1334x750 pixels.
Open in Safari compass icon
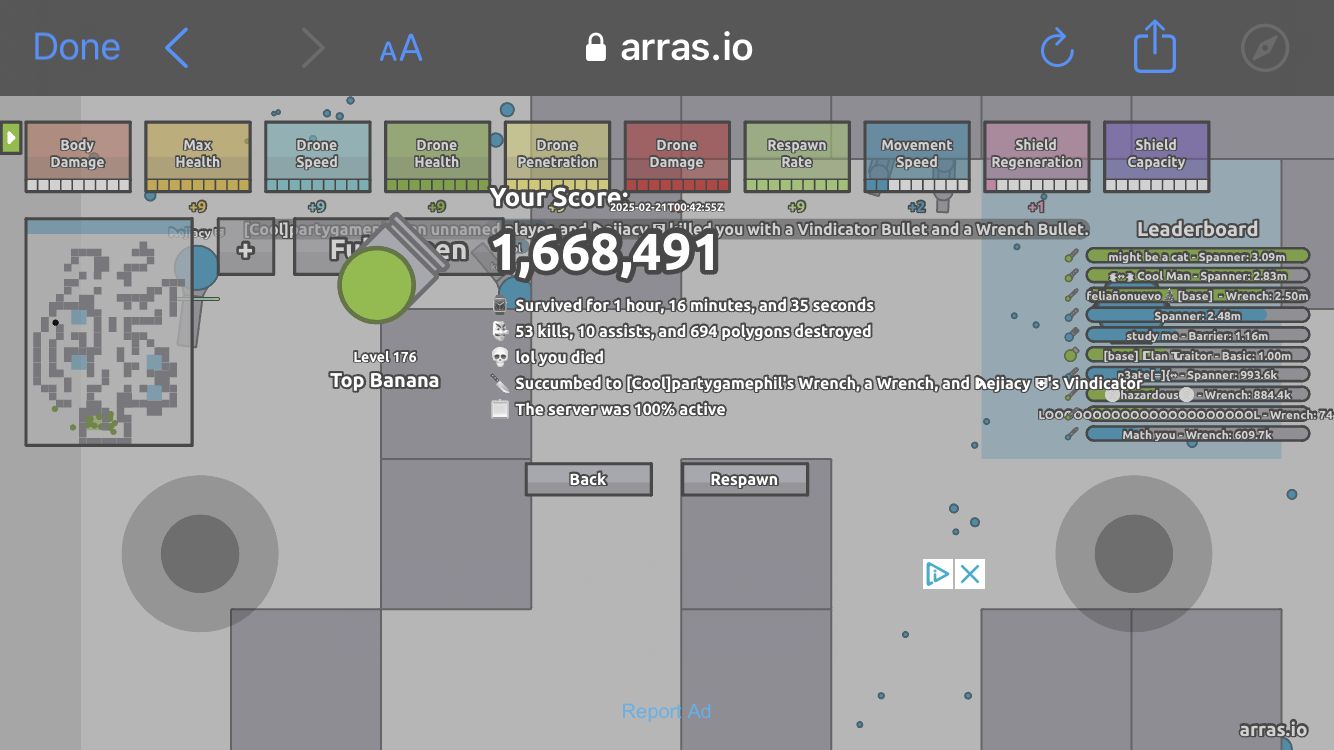[x=1265, y=47]
